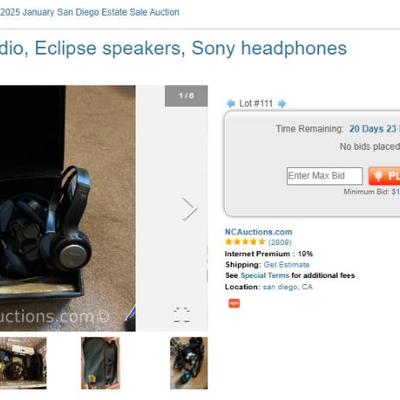This screenshot has height=400, width=400.
Task: Click the main headphones product photo
Action: tap(68, 208)
